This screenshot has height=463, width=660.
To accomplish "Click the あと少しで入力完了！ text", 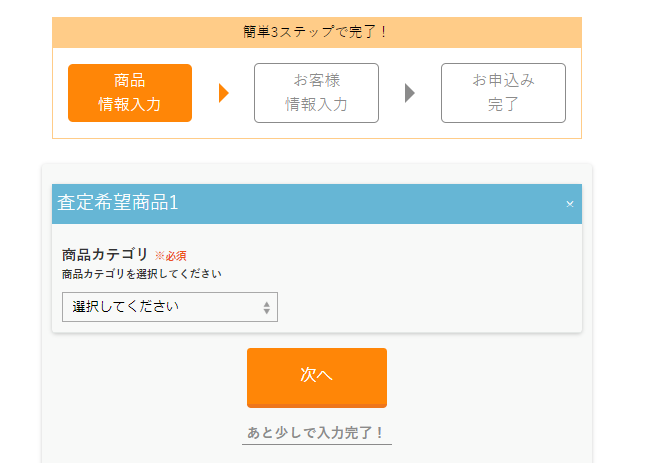I will [317, 432].
